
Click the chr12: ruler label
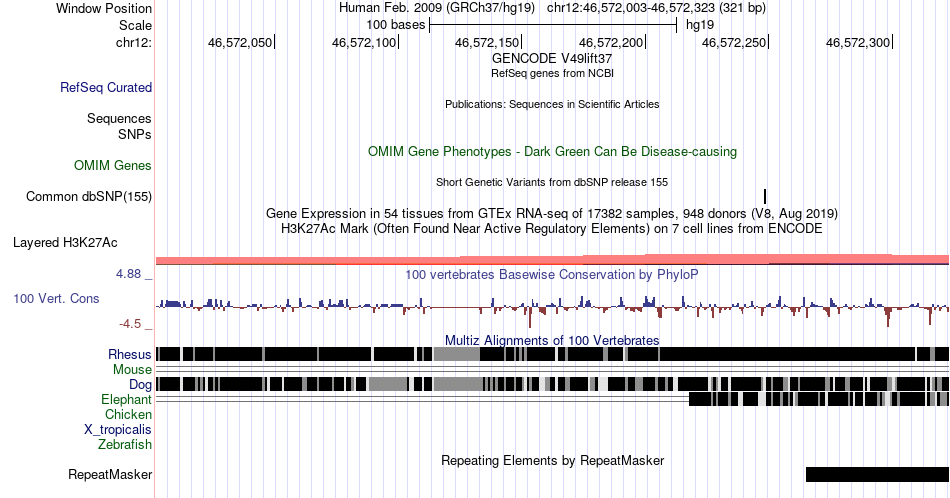(134, 42)
